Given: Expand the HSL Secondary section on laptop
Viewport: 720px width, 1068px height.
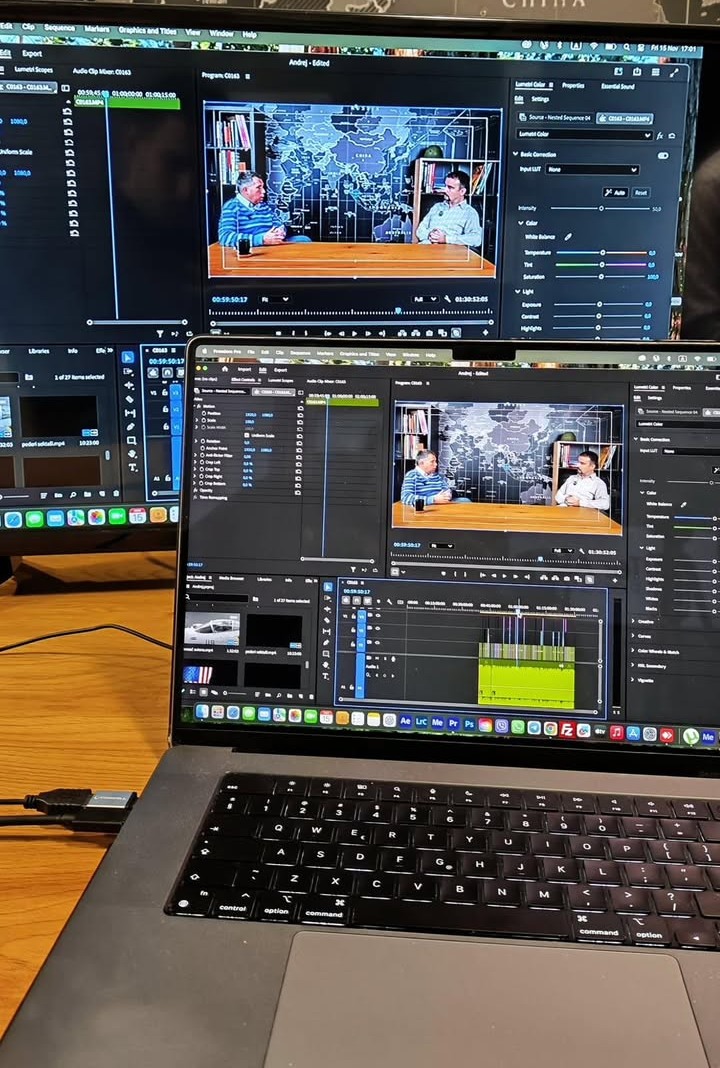Looking at the screenshot, I should pos(633,665).
